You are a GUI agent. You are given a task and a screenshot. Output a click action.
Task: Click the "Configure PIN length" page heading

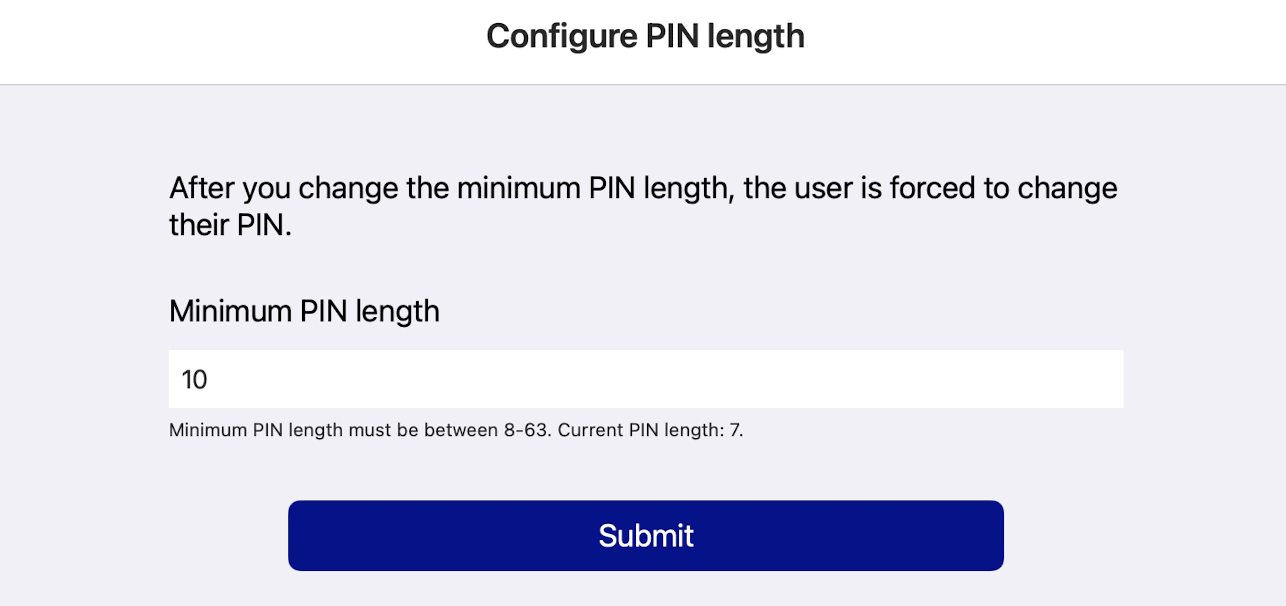[x=645, y=36]
